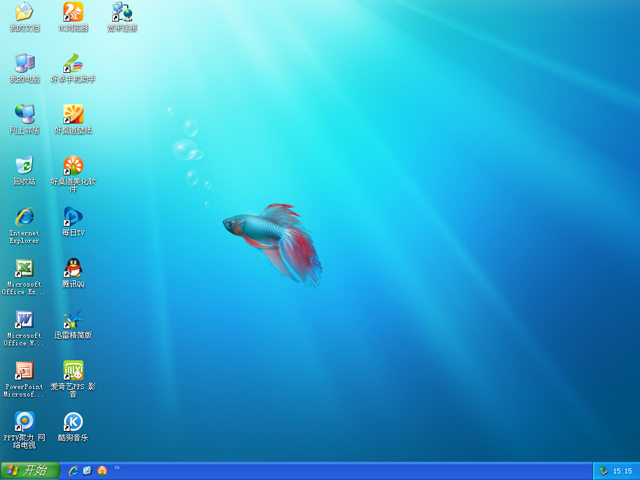The width and height of the screenshot is (640, 480).
Task: Open the PowerPoint desktop shortcut
Action: (x=24, y=371)
